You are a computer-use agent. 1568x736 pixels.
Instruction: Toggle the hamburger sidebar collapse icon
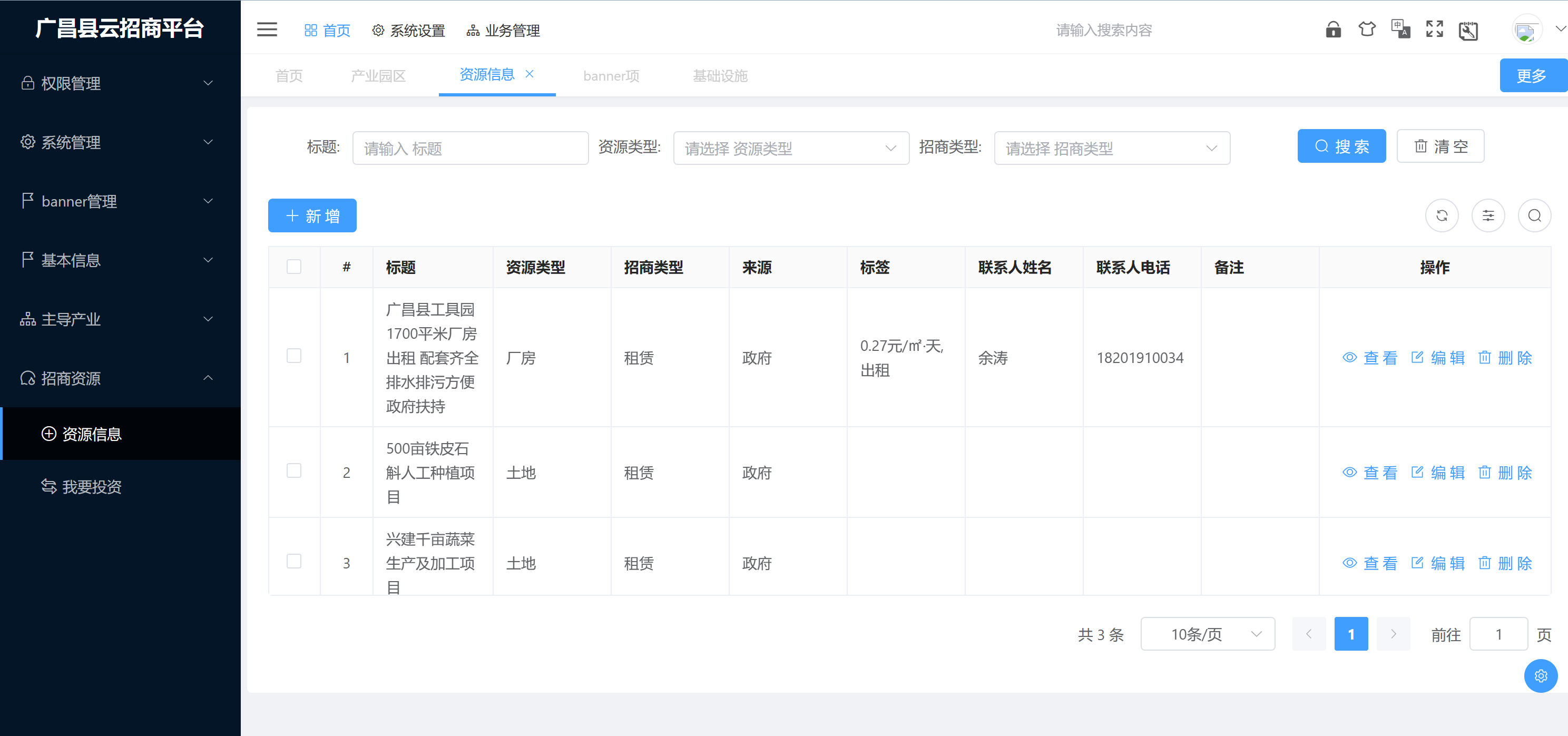point(267,29)
